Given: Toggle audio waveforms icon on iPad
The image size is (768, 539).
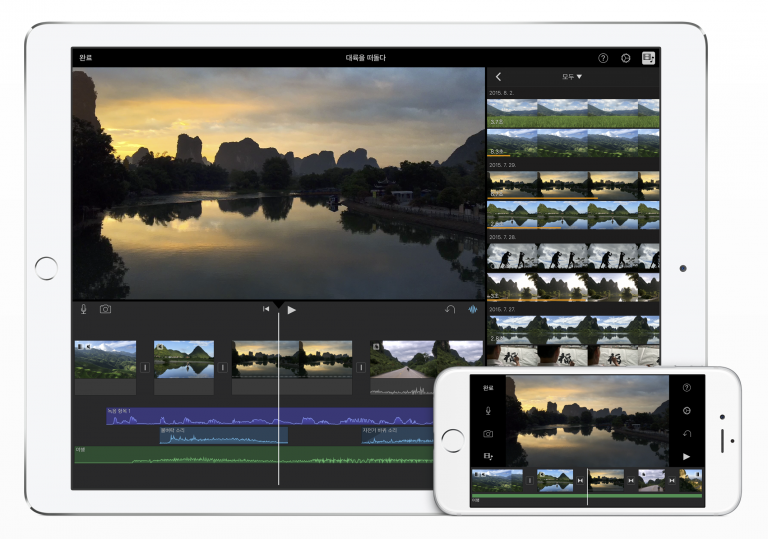Looking at the screenshot, I should click(472, 309).
